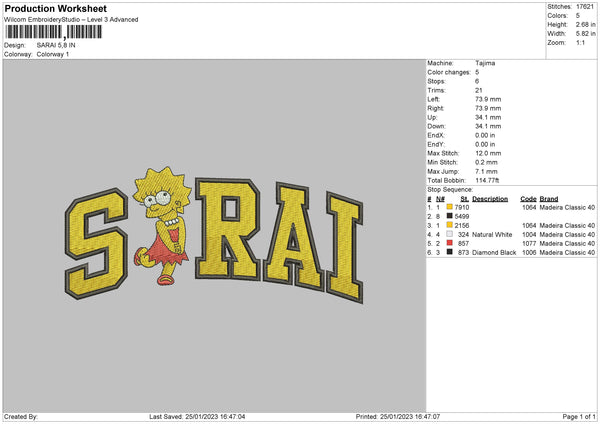Click the 'Created By:' footer label
The image size is (600, 424).
(21, 417)
